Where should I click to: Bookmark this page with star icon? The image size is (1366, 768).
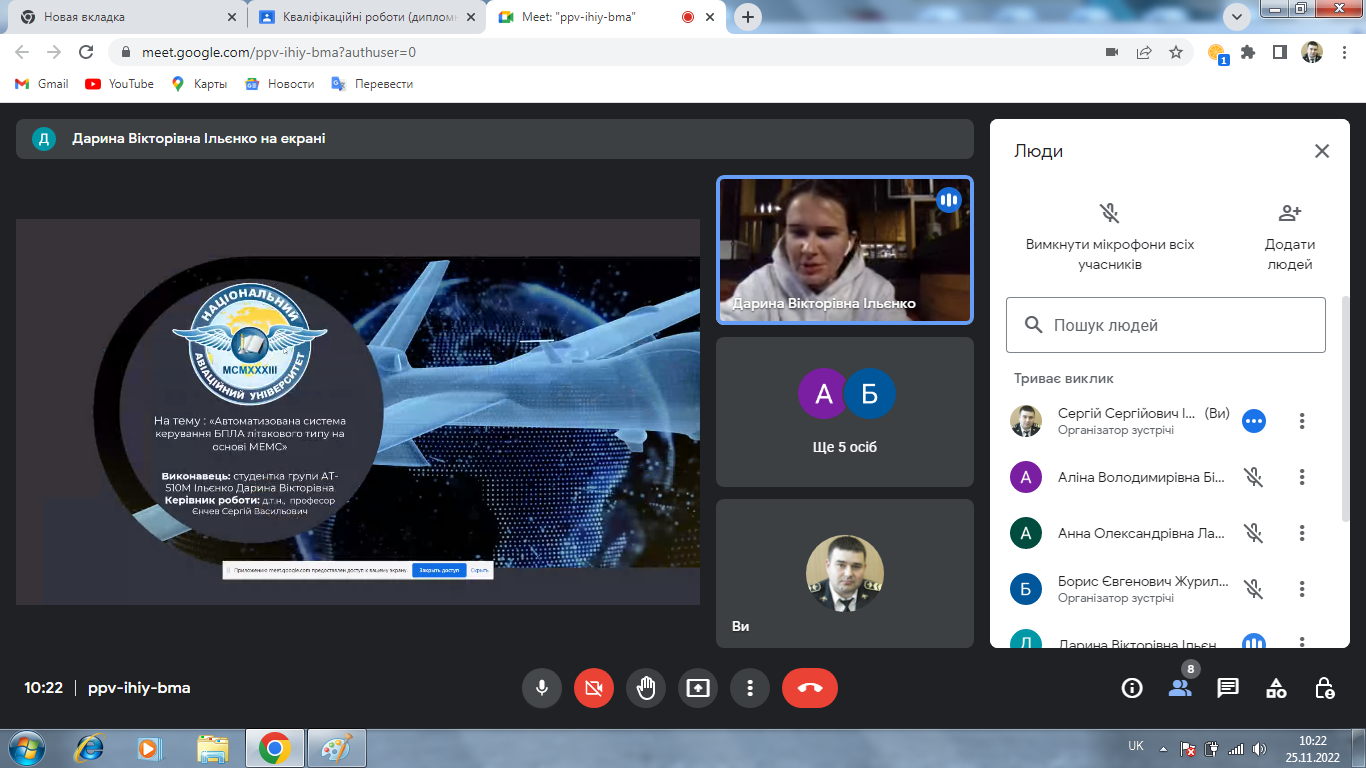(x=1176, y=52)
